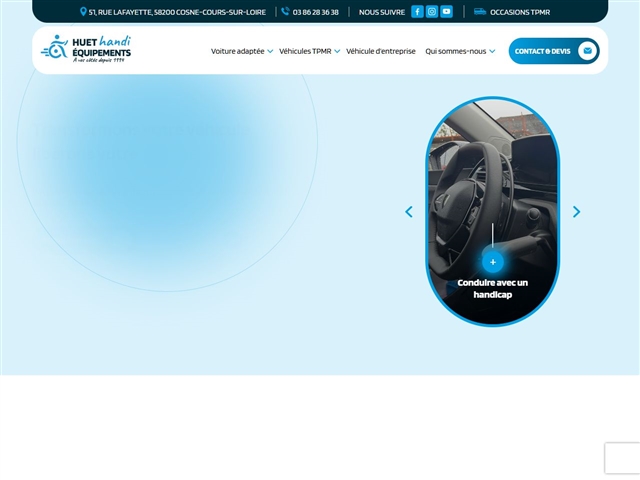This screenshot has width=640, height=480.
Task: Click the Contact & Devis button
Action: (543, 51)
